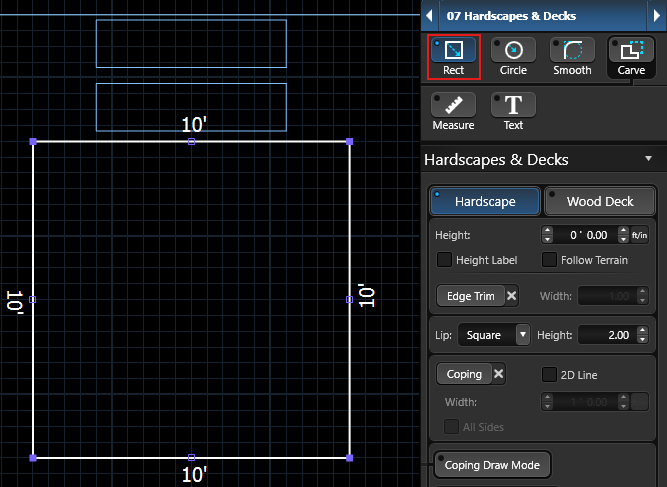
Task: Enable the Height Label checkbox
Action: click(x=445, y=260)
